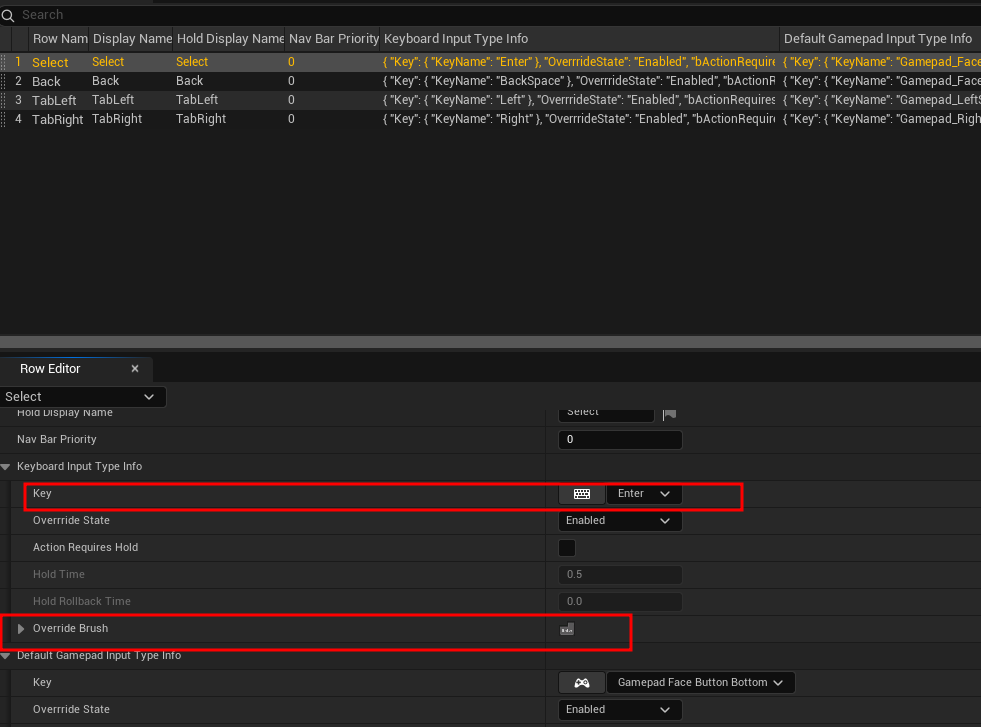Viewport: 981px width, 727px height.
Task: Close the Row Editor tab
Action: [135, 369]
